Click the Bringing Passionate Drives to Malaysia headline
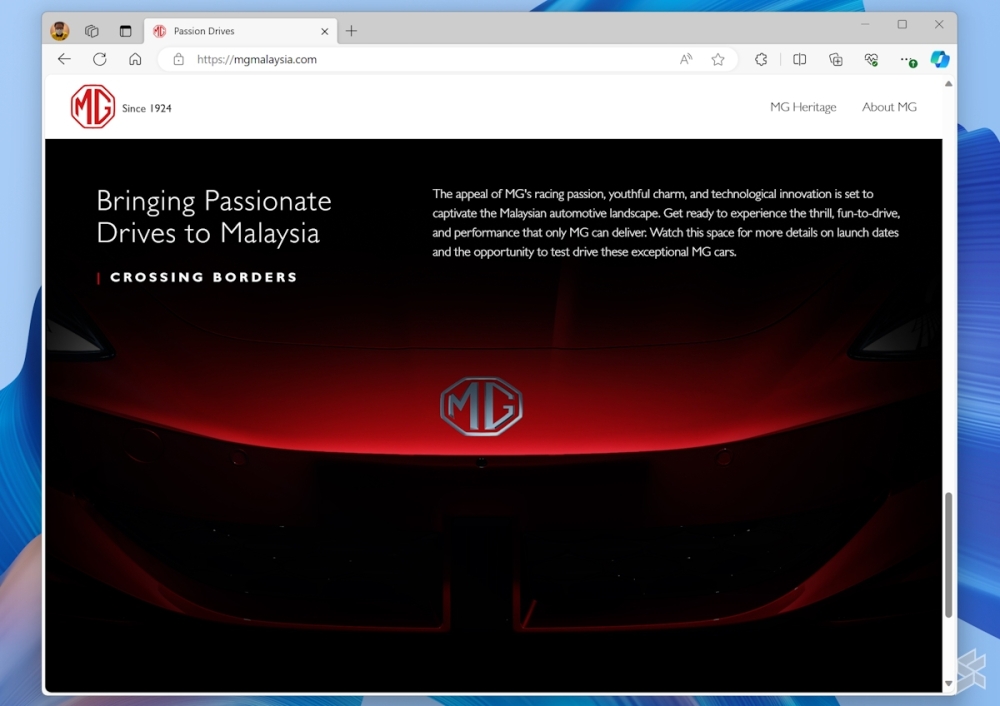This screenshot has height=706, width=1000. (214, 217)
